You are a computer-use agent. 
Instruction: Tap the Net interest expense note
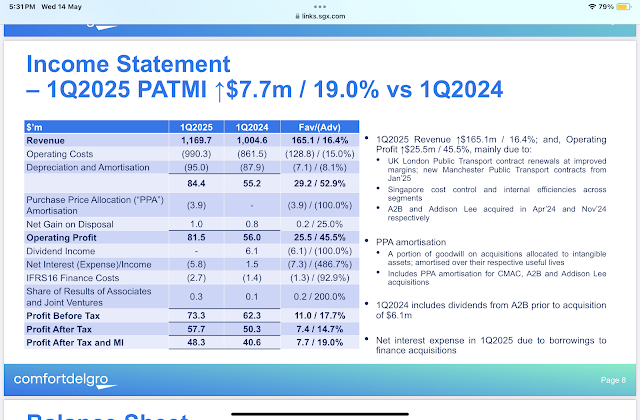tap(491, 345)
